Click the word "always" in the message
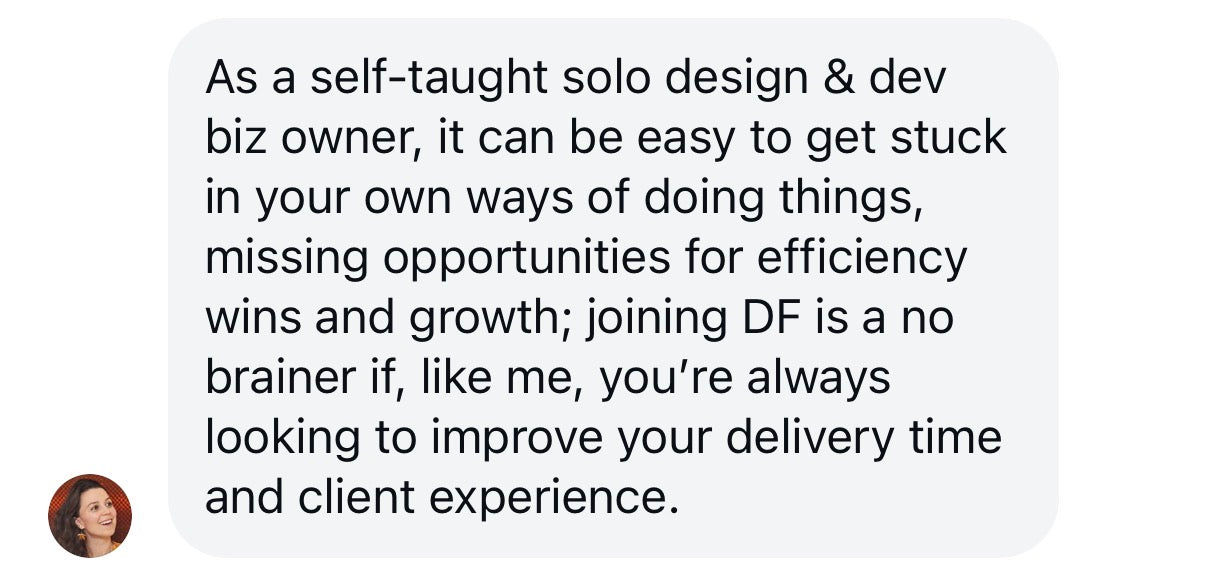1206x584 pixels. coord(818,378)
